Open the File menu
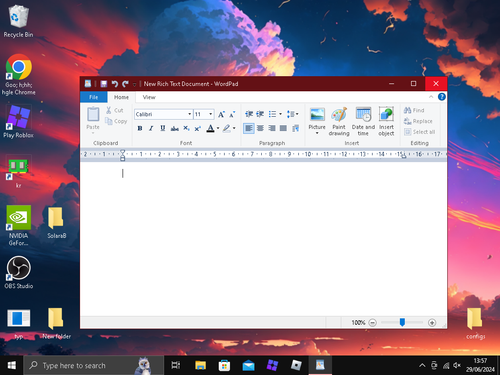The height and width of the screenshot is (375, 500). 94,97
